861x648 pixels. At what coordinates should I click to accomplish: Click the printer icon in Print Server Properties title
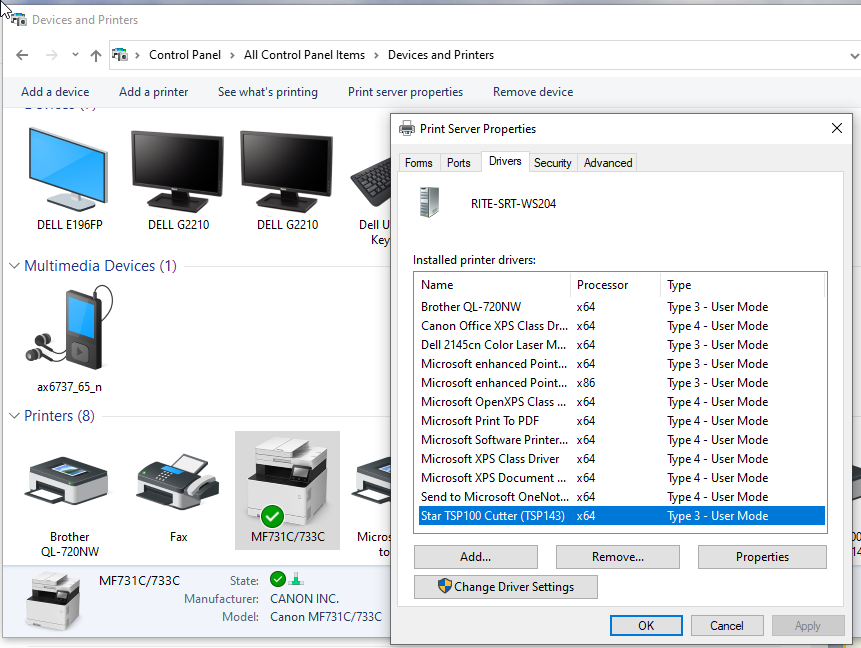[x=407, y=129]
